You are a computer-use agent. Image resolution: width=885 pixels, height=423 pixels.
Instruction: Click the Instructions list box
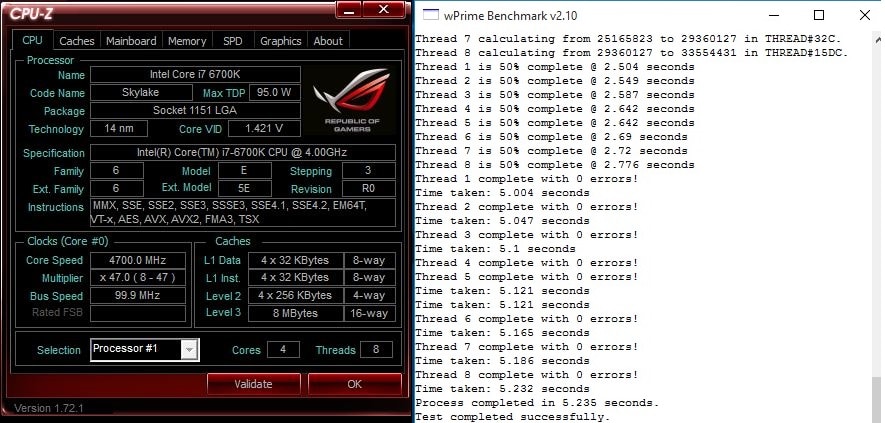coord(243,212)
